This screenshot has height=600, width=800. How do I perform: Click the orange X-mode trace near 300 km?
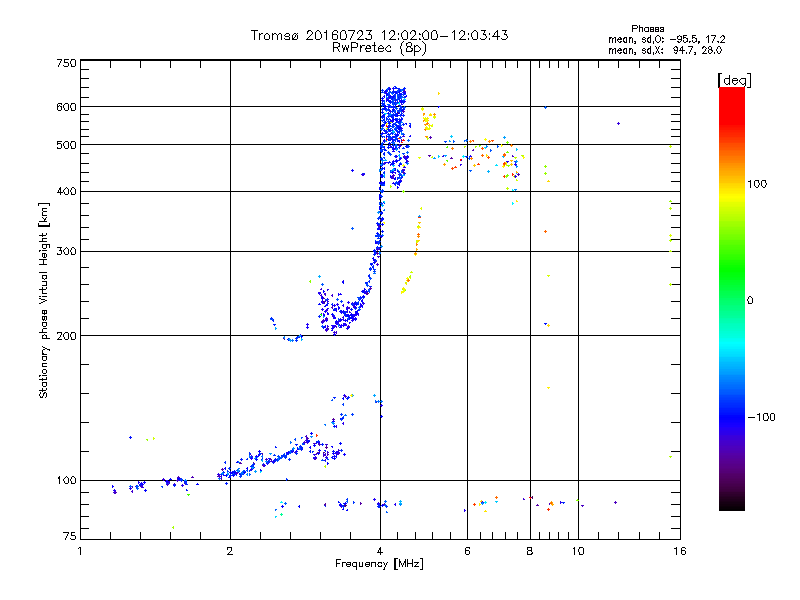418,231
